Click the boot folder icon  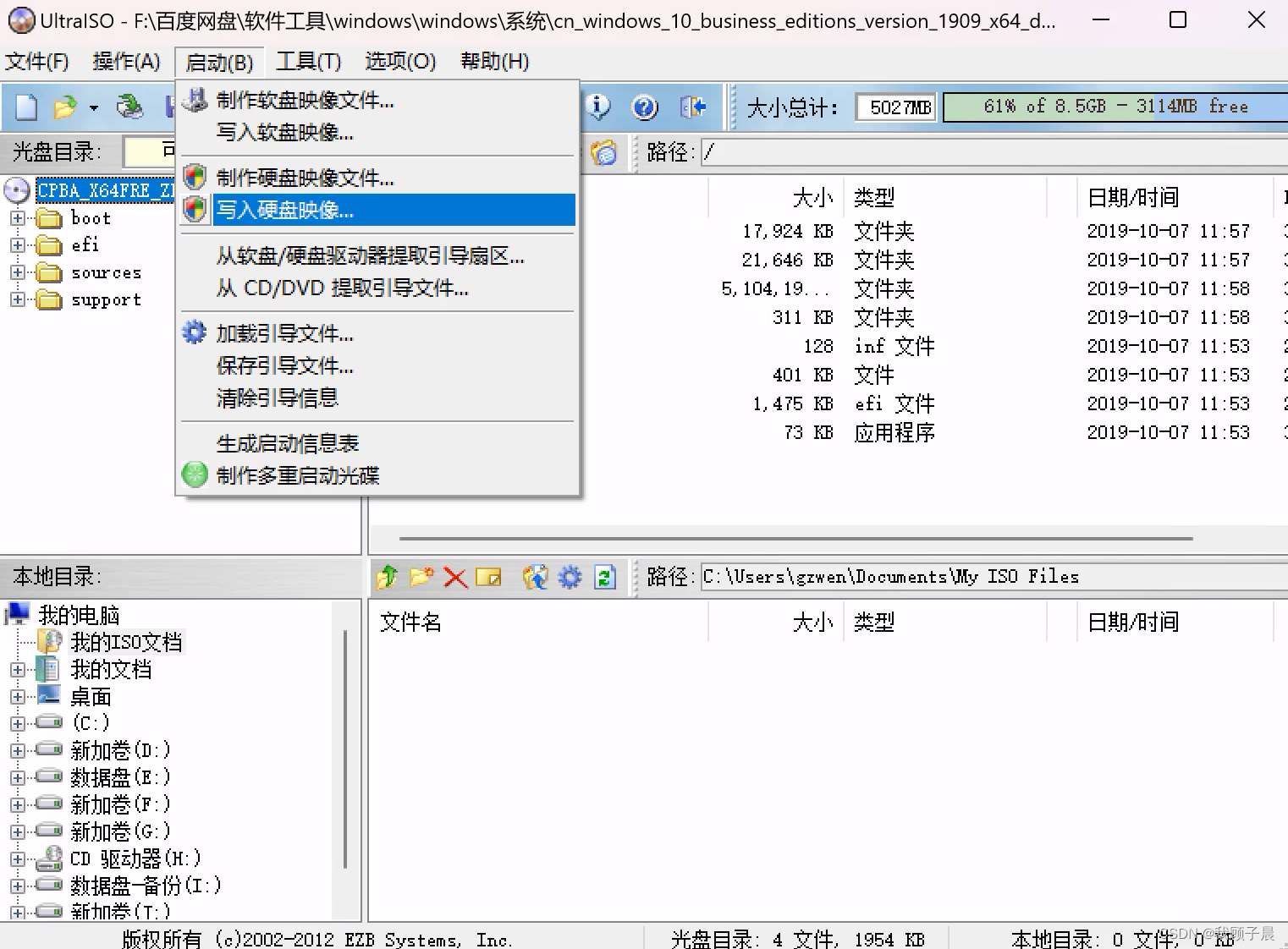50,218
